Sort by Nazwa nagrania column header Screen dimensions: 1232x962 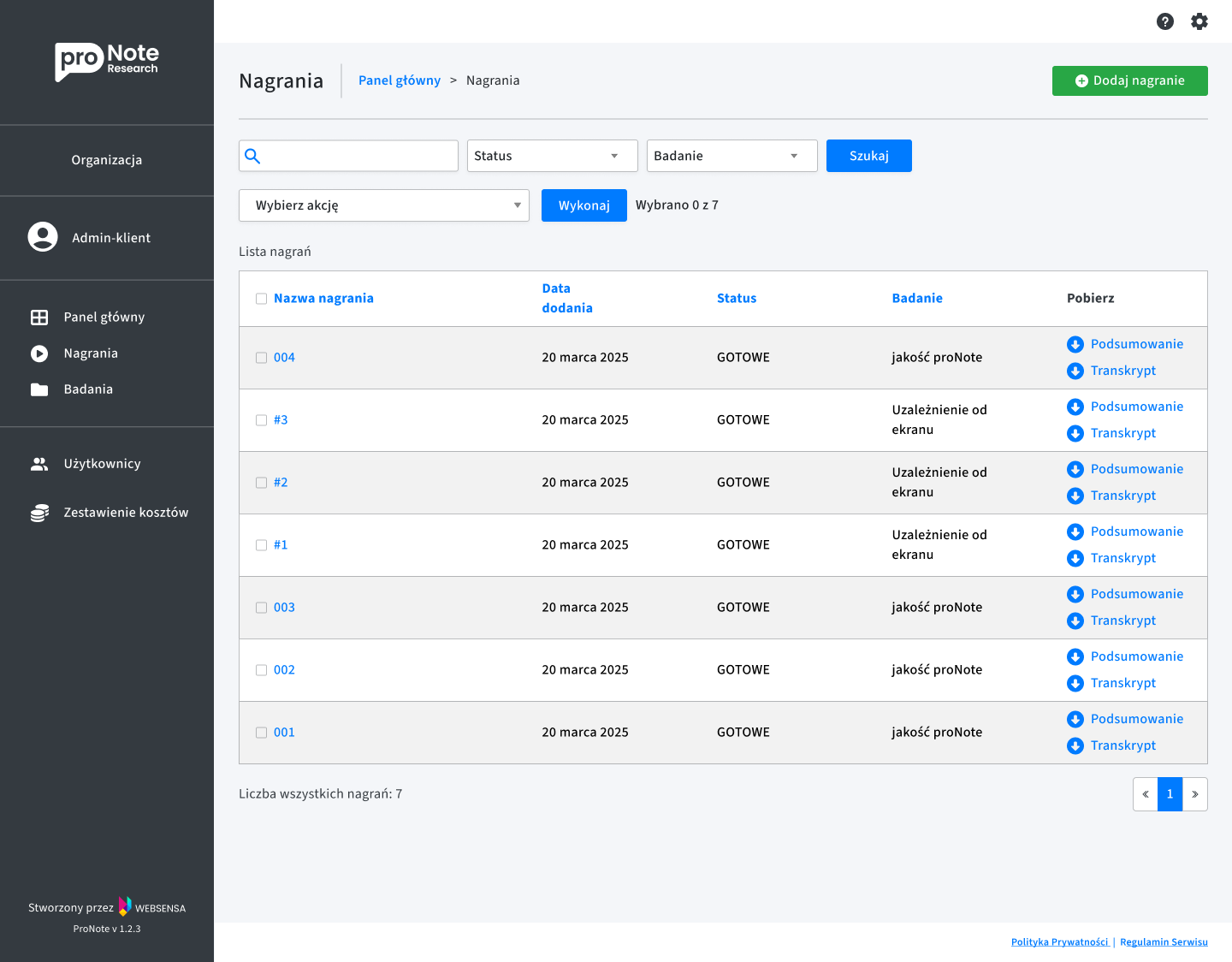click(x=323, y=299)
